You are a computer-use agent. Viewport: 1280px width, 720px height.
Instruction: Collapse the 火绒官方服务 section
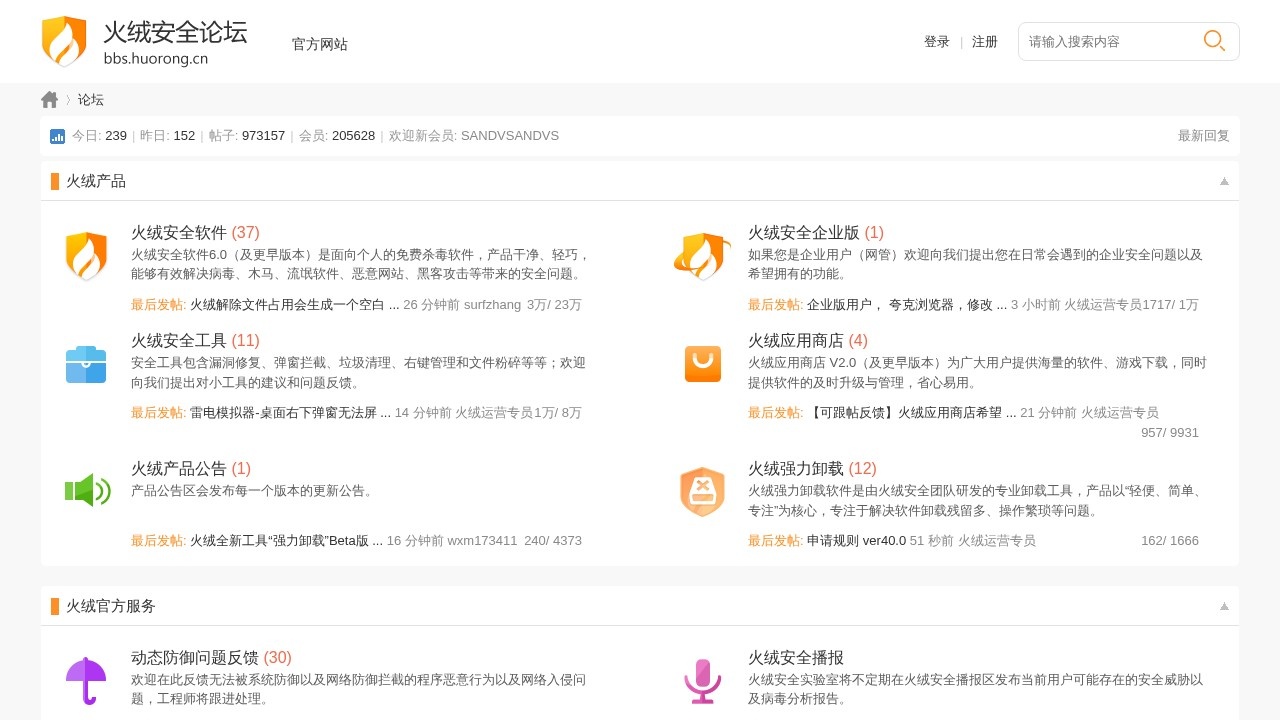point(1224,606)
